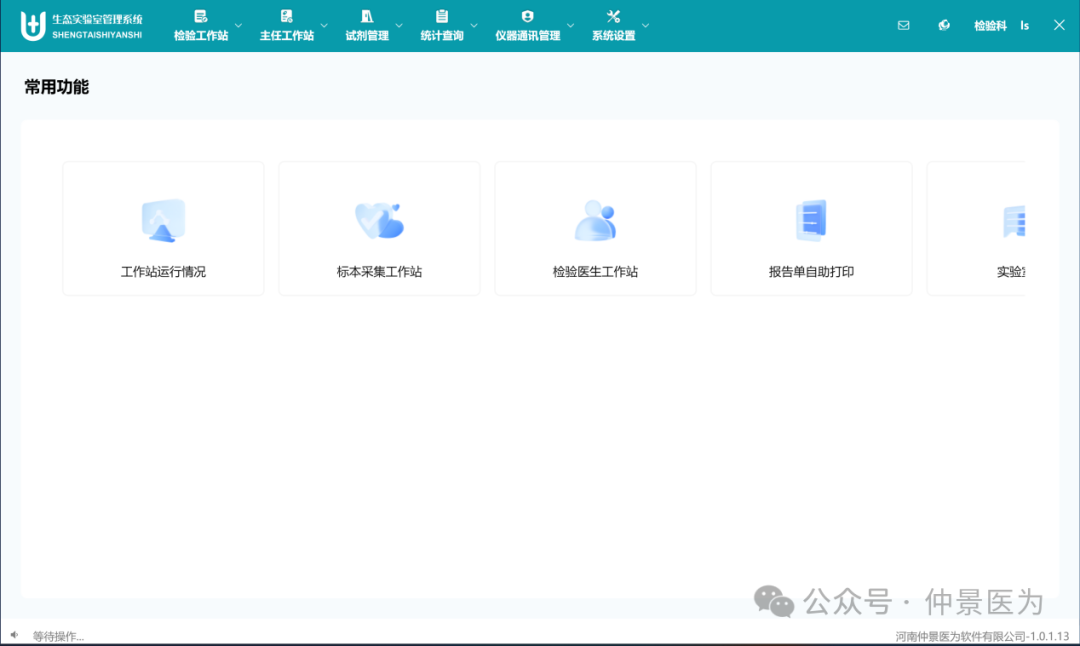Click the 检验科 department label
Image resolution: width=1080 pixels, height=646 pixels.
pyautogui.click(x=990, y=26)
